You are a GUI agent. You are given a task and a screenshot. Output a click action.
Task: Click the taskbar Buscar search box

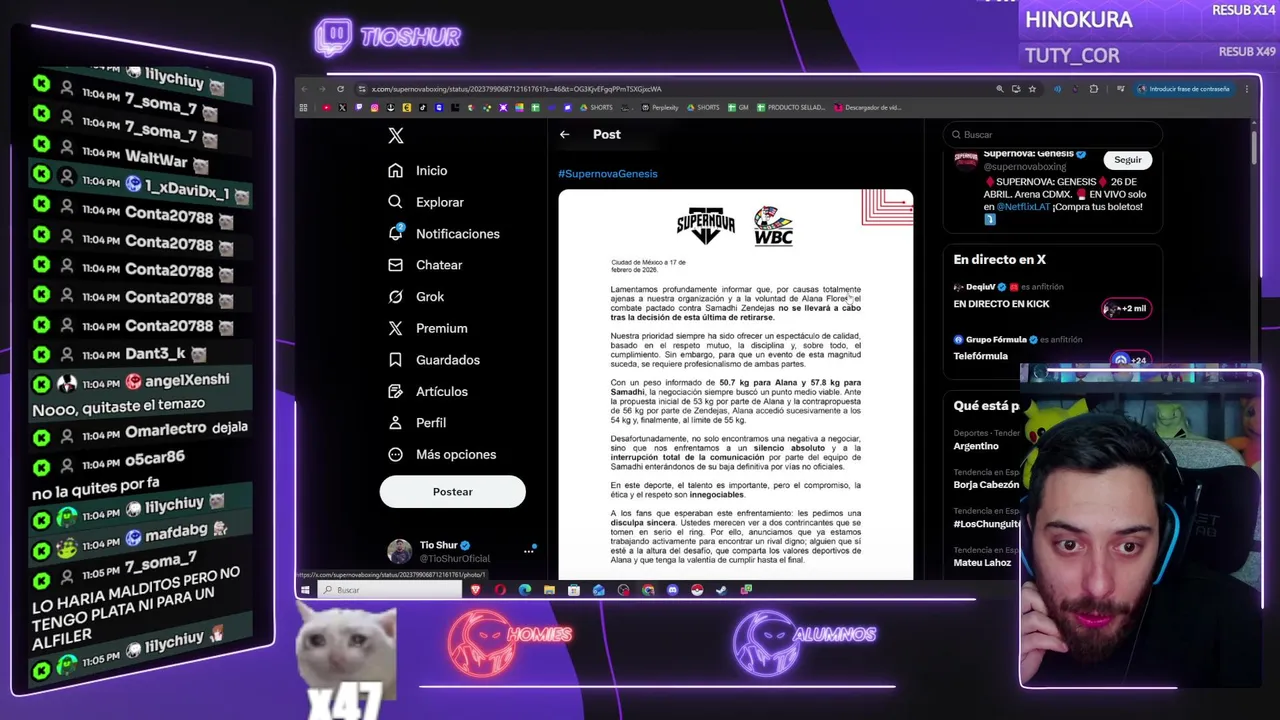coord(389,590)
